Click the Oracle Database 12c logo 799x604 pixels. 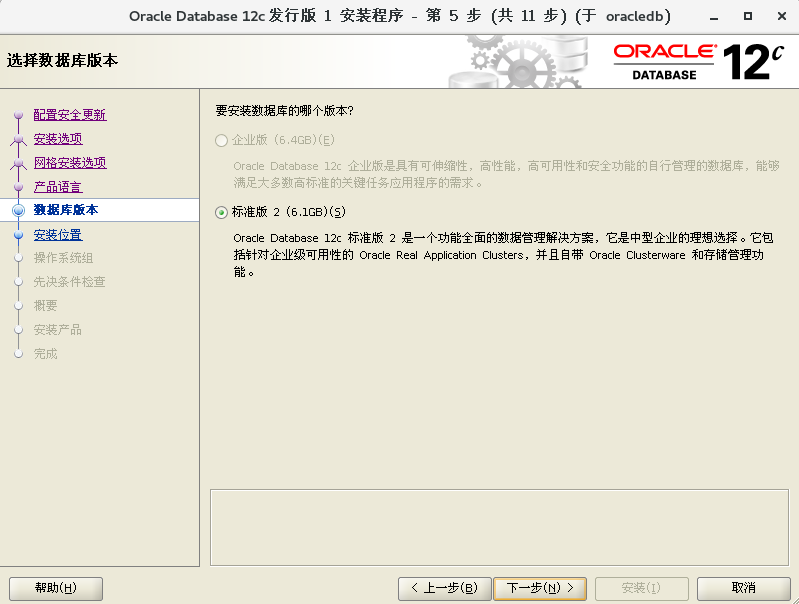pyautogui.click(x=698, y=62)
